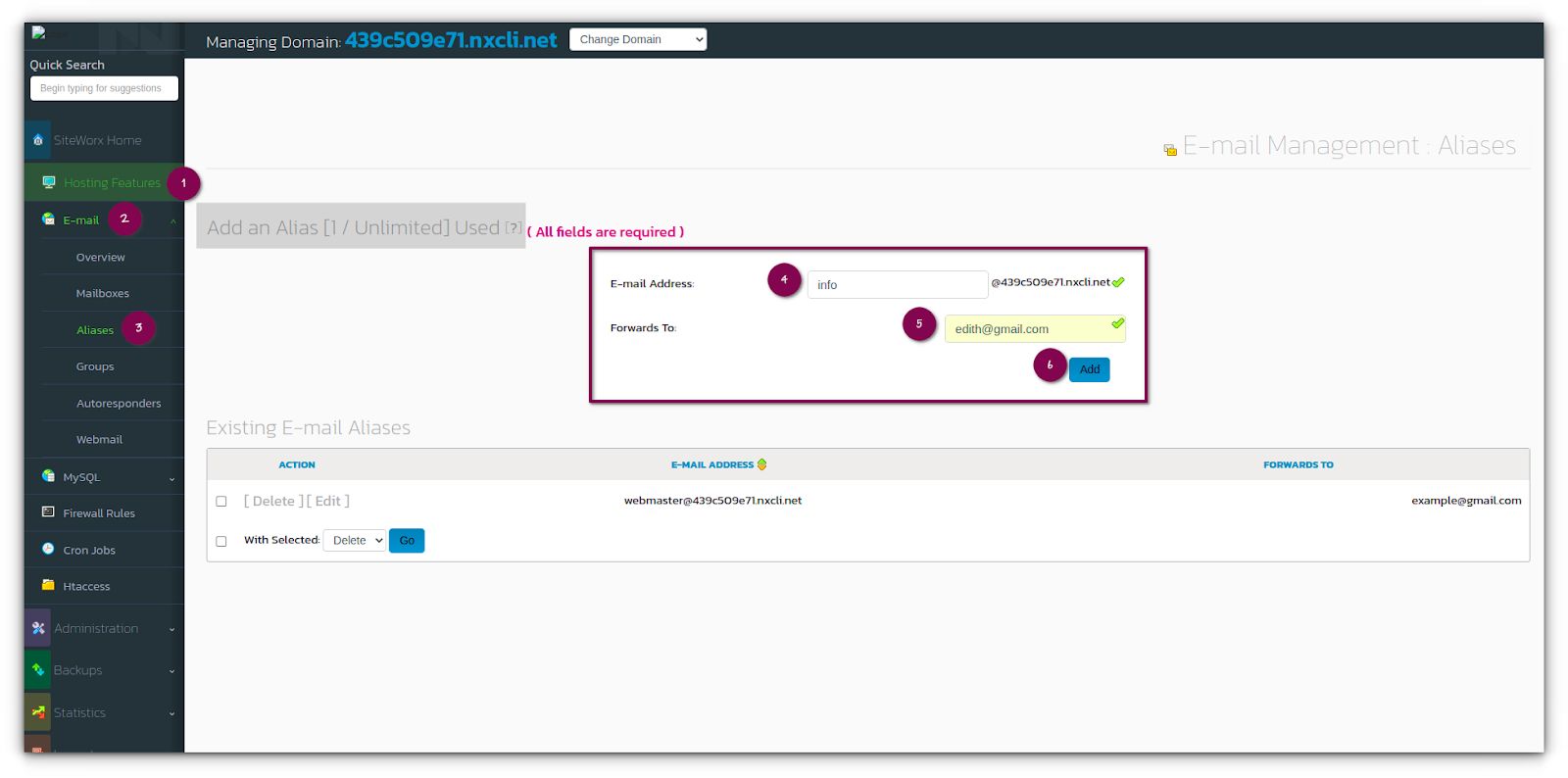Sort by the FORWARDS TO column header
The height and width of the screenshot is (778, 1568).
(1298, 464)
